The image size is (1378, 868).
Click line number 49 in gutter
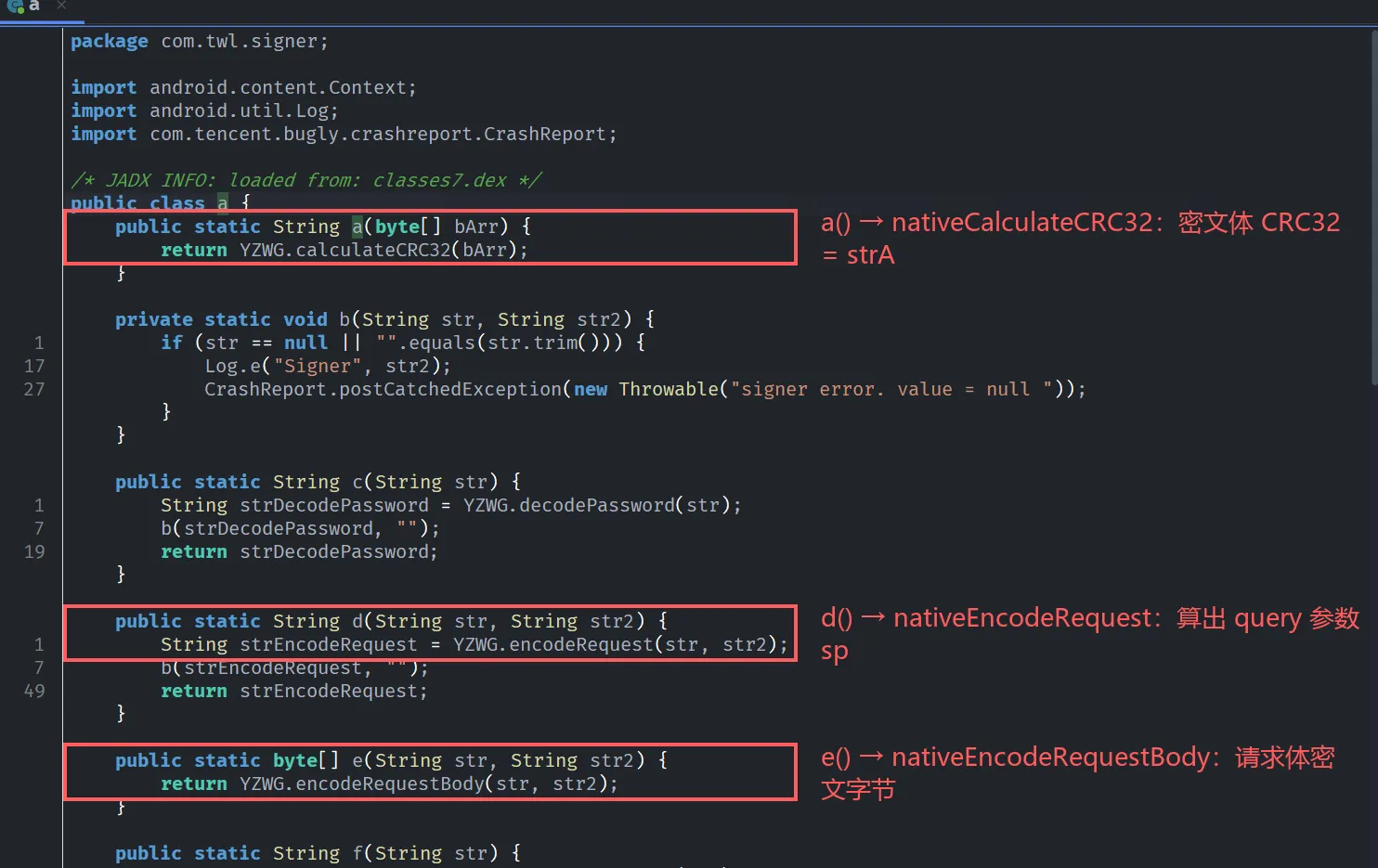pyautogui.click(x=34, y=691)
